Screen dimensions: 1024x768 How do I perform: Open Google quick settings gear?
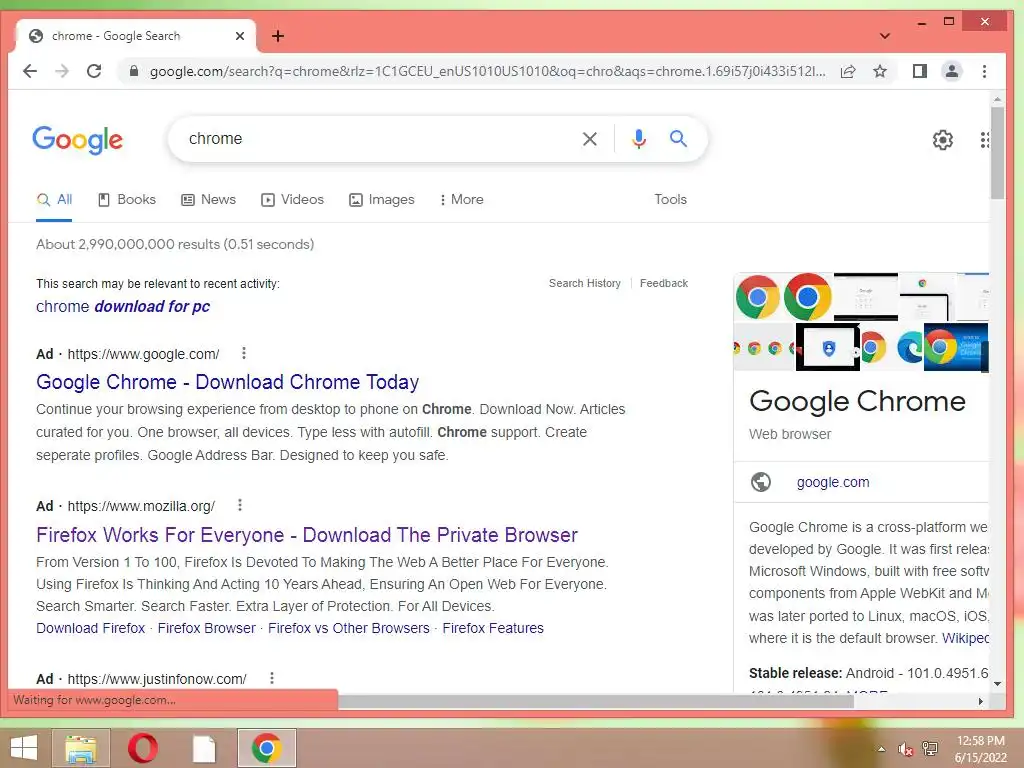[x=942, y=140]
